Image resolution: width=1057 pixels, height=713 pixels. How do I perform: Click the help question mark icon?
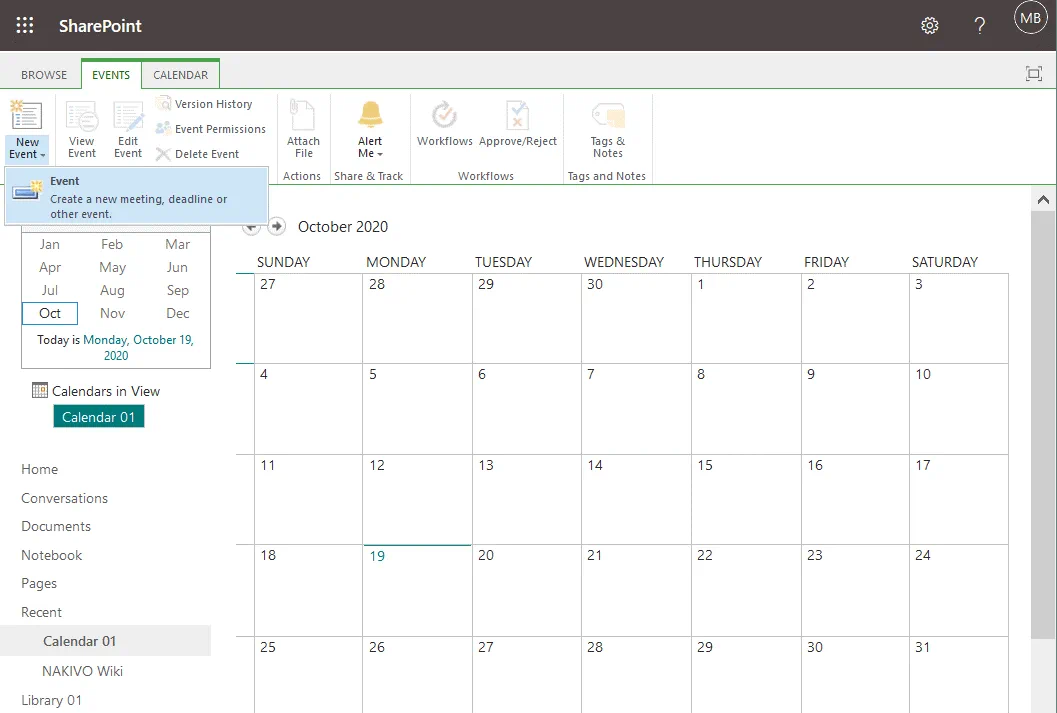980,26
